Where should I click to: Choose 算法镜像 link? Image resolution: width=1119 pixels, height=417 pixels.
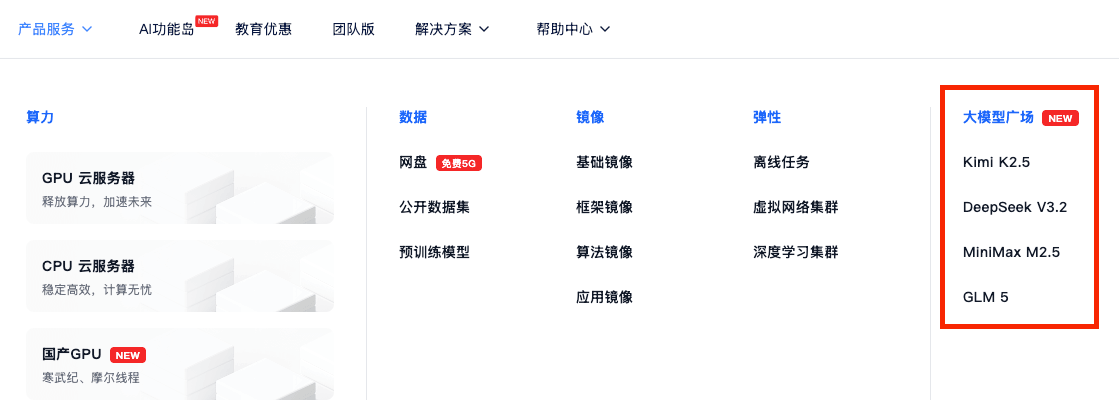(604, 252)
